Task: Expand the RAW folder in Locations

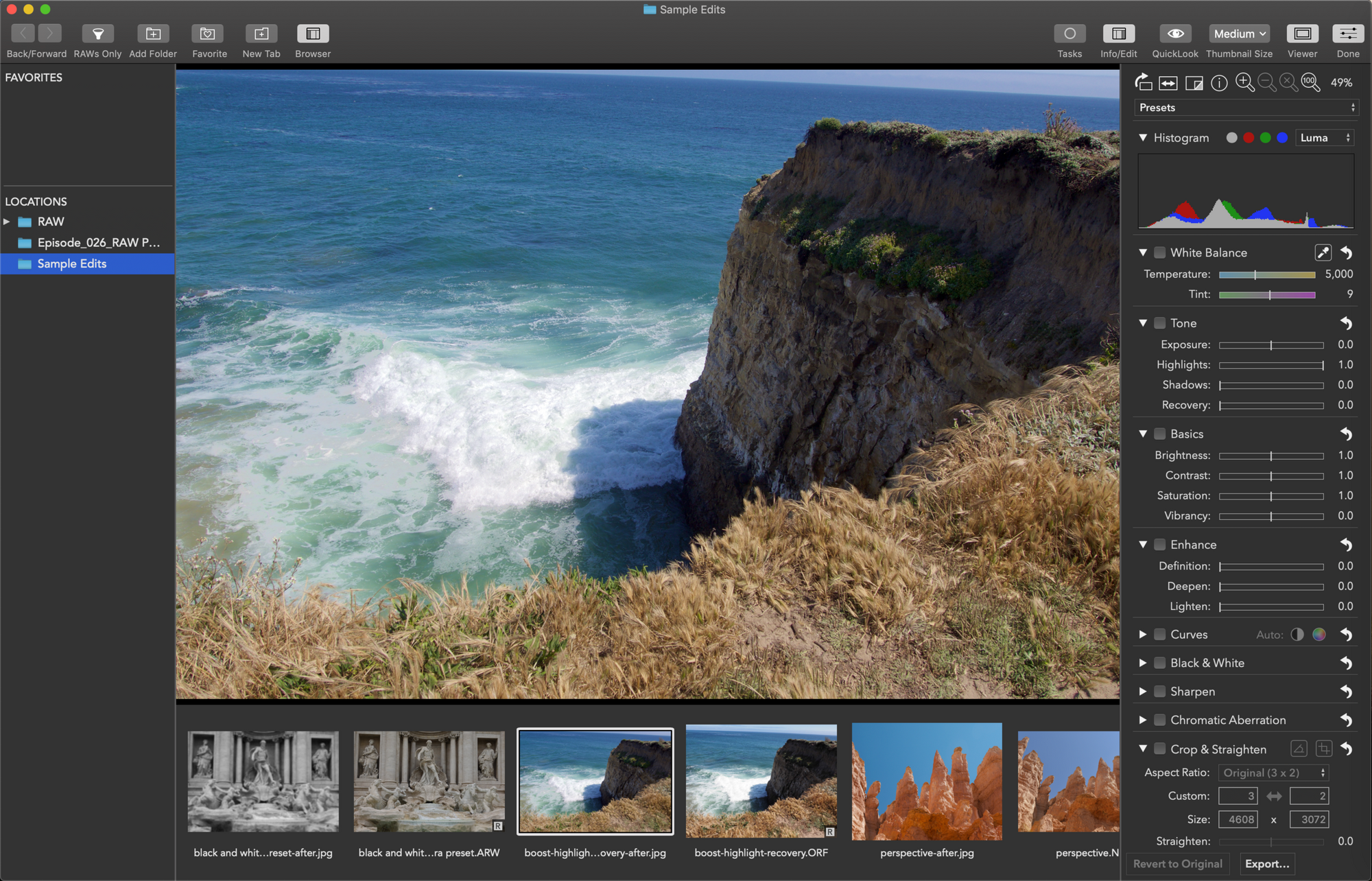Action: pos(7,222)
